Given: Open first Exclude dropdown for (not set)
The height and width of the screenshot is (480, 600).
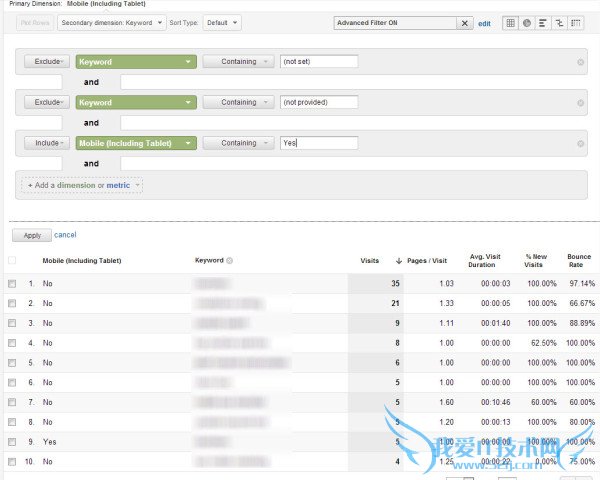Looking at the screenshot, I should pyautogui.click(x=47, y=62).
